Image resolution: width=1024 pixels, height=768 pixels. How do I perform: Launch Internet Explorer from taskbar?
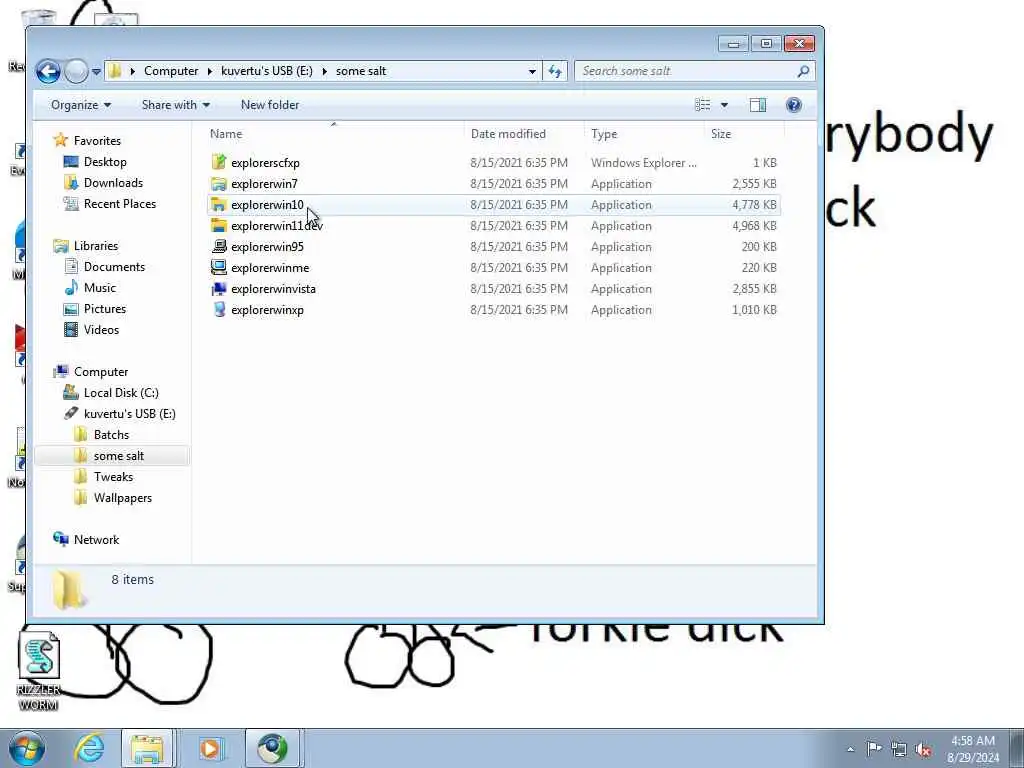tap(89, 748)
